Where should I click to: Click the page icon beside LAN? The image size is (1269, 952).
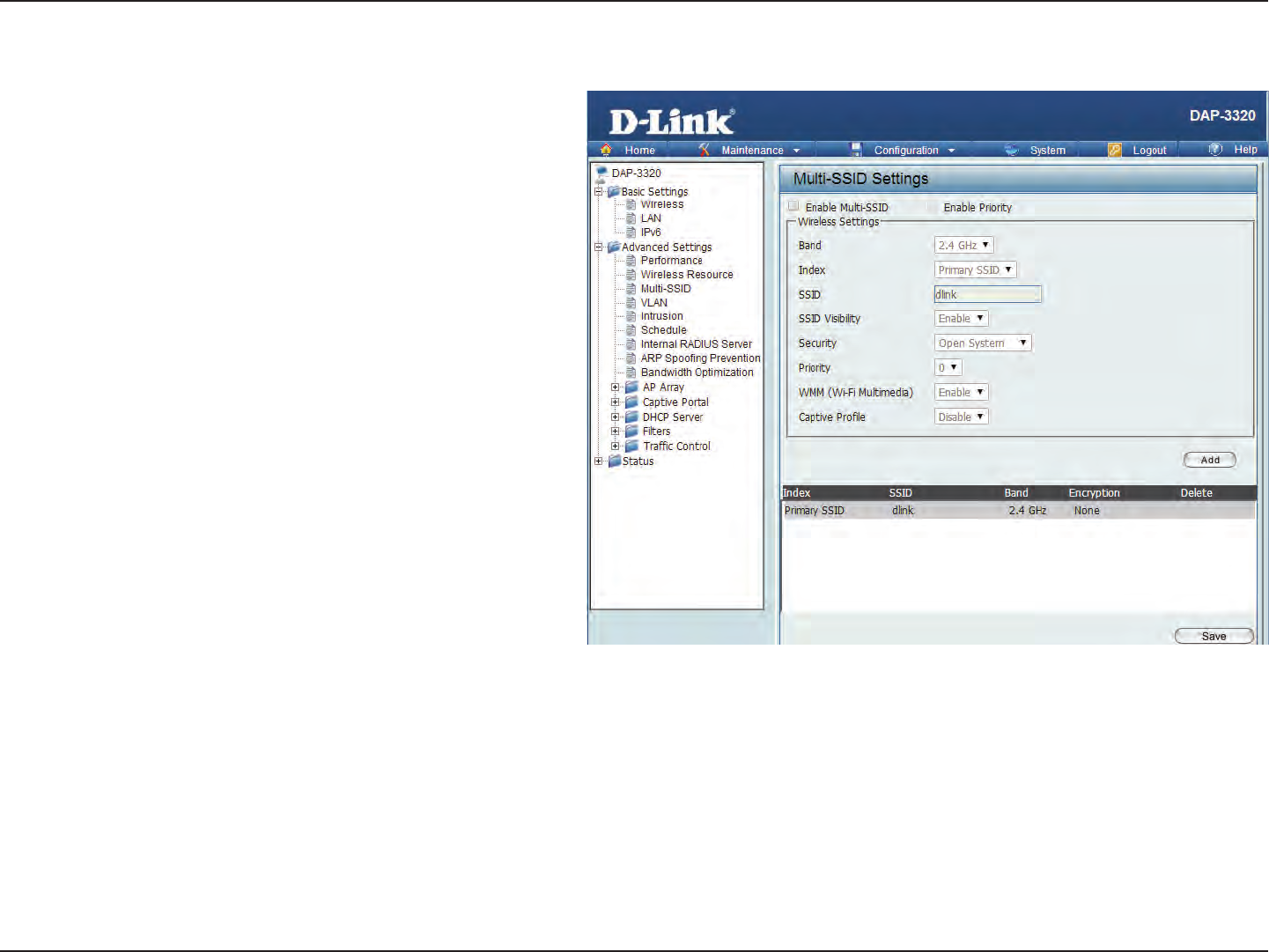tap(631, 218)
